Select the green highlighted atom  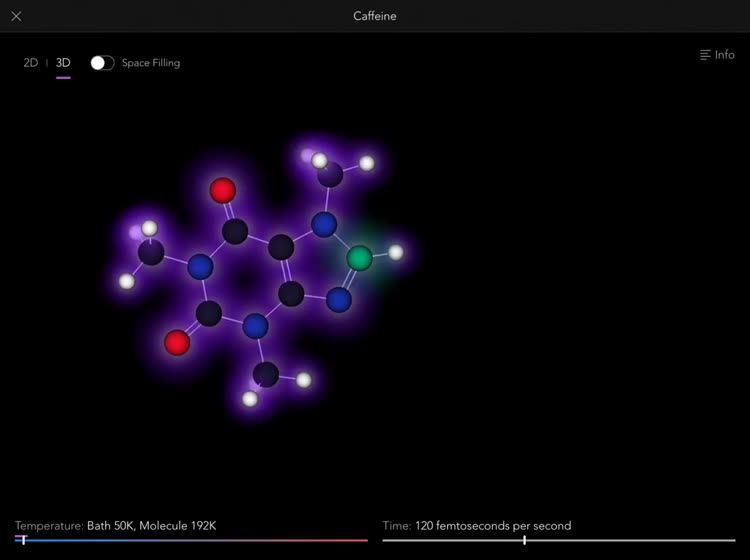point(359,258)
